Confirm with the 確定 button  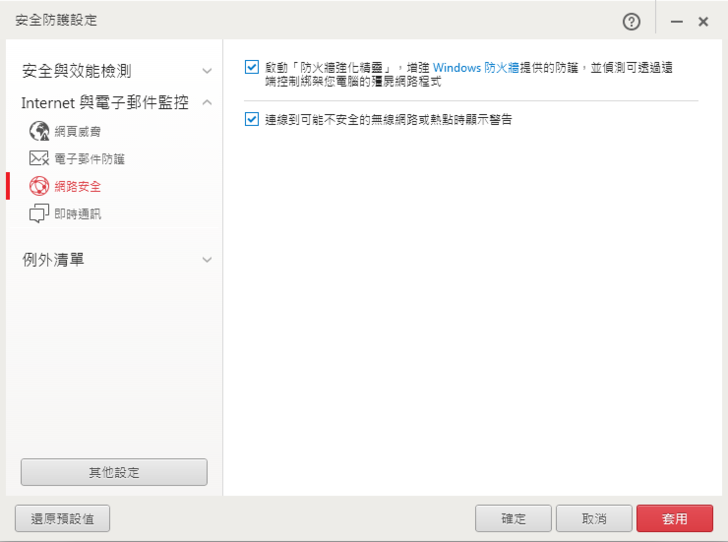pyautogui.click(x=514, y=518)
